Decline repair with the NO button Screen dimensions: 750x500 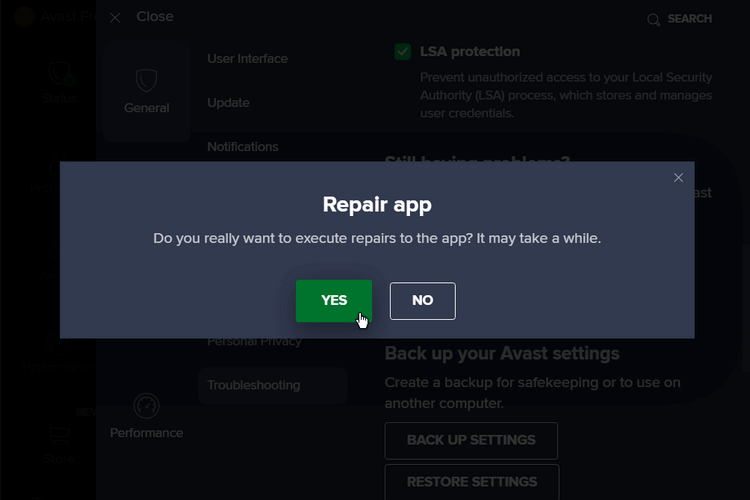click(423, 300)
